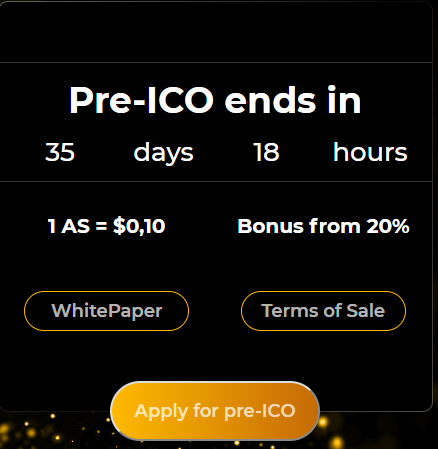The width and height of the screenshot is (438, 449).
Task: Click the 'hours' countdown label
Action: point(370,152)
